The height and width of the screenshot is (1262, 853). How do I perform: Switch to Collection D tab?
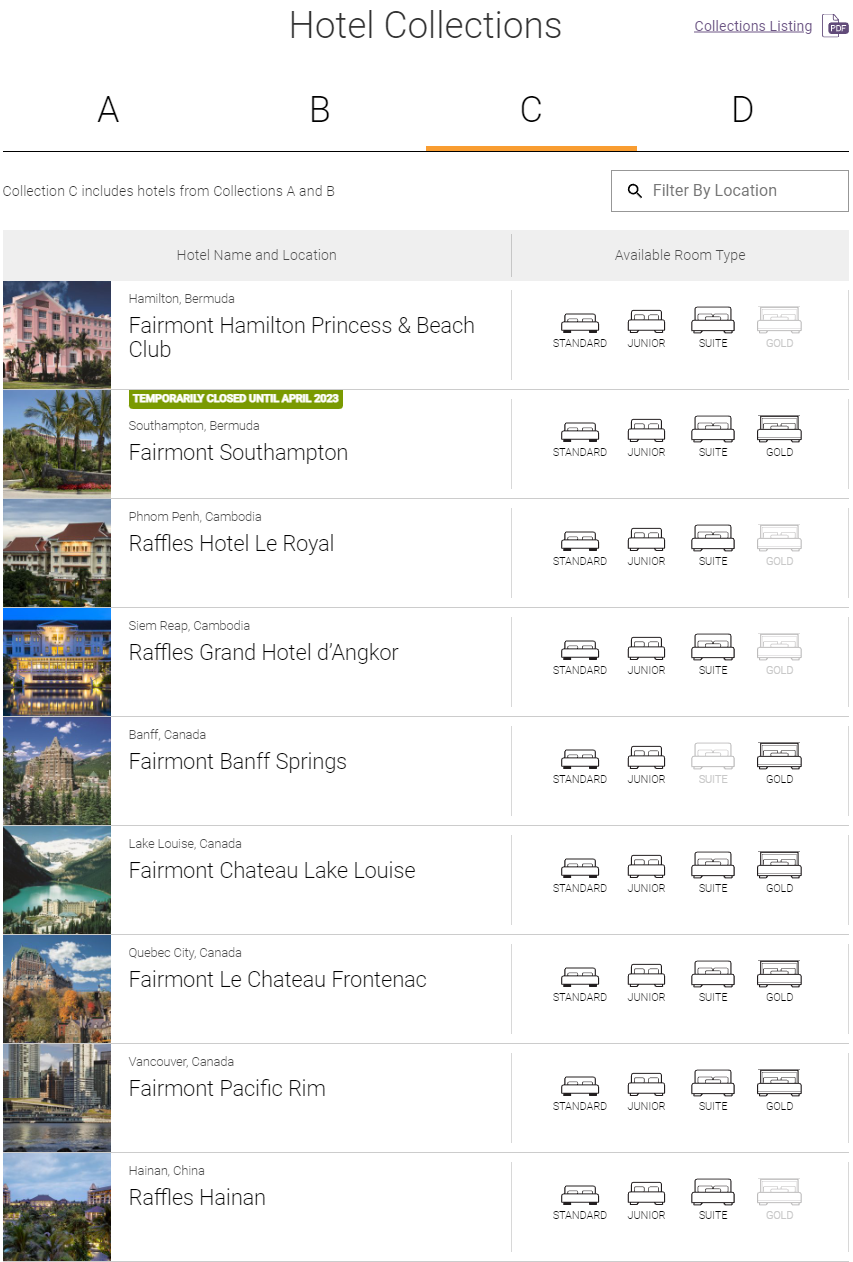(742, 110)
